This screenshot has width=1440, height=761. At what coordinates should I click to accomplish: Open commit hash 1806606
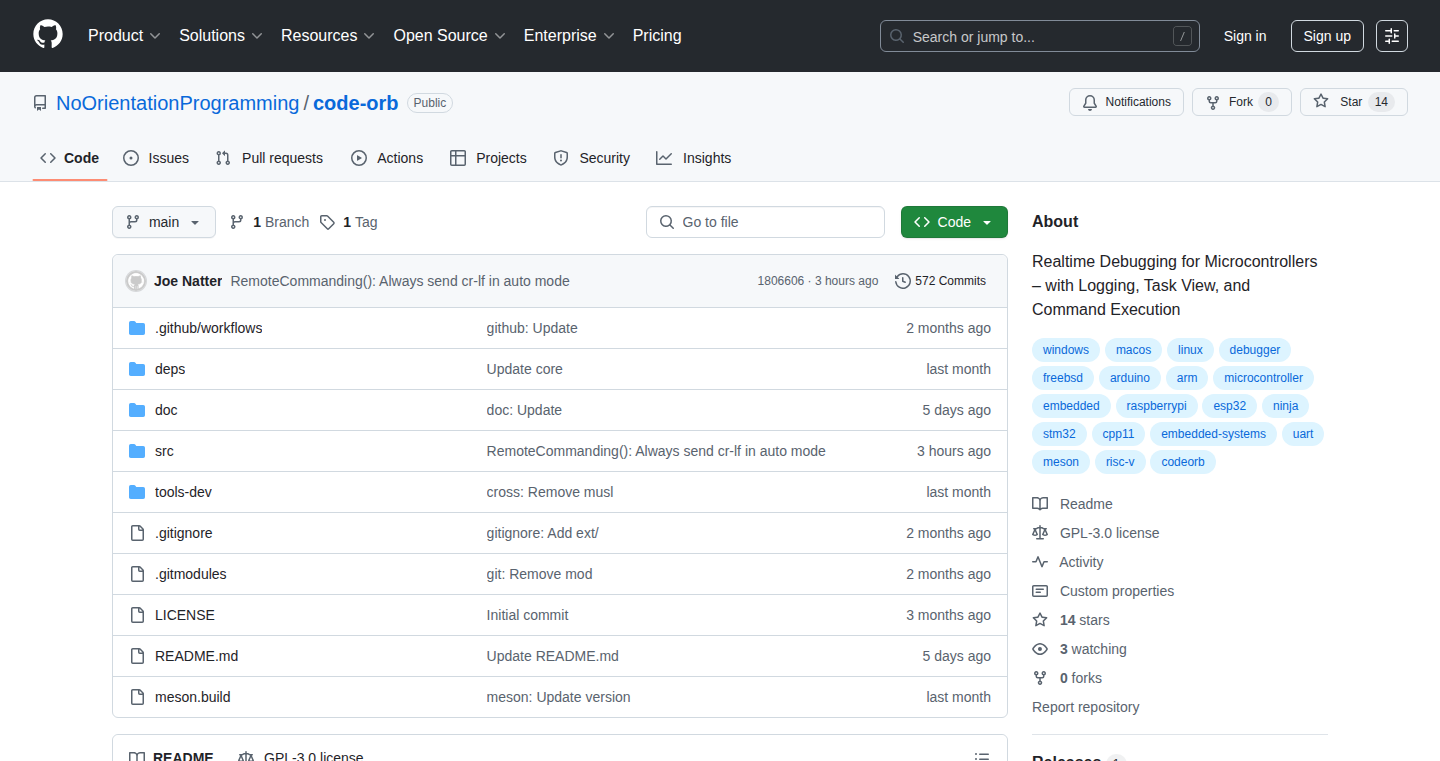[780, 281]
